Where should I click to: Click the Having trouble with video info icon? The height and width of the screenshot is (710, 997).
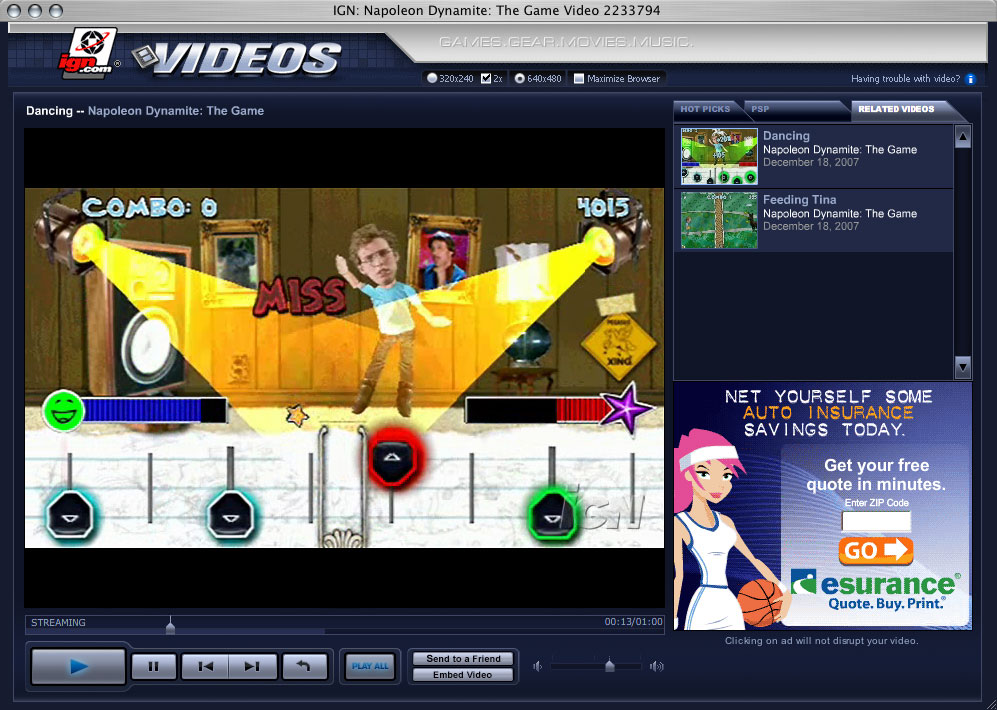[x=970, y=79]
